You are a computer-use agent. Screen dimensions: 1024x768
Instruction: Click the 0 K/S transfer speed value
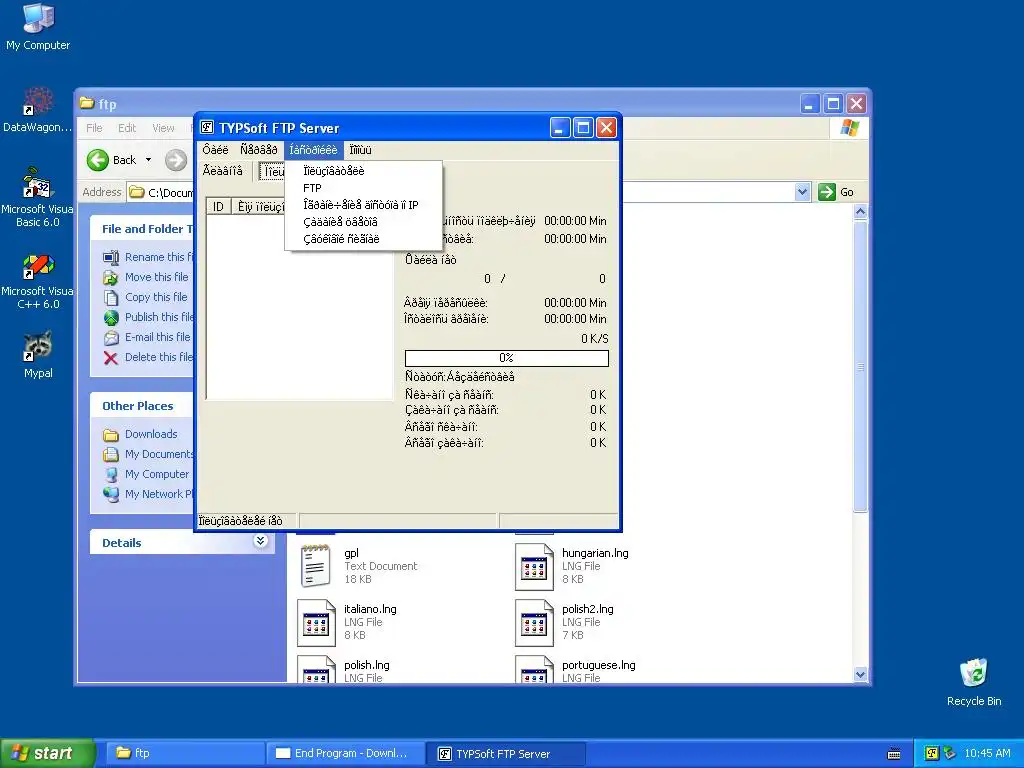(594, 339)
